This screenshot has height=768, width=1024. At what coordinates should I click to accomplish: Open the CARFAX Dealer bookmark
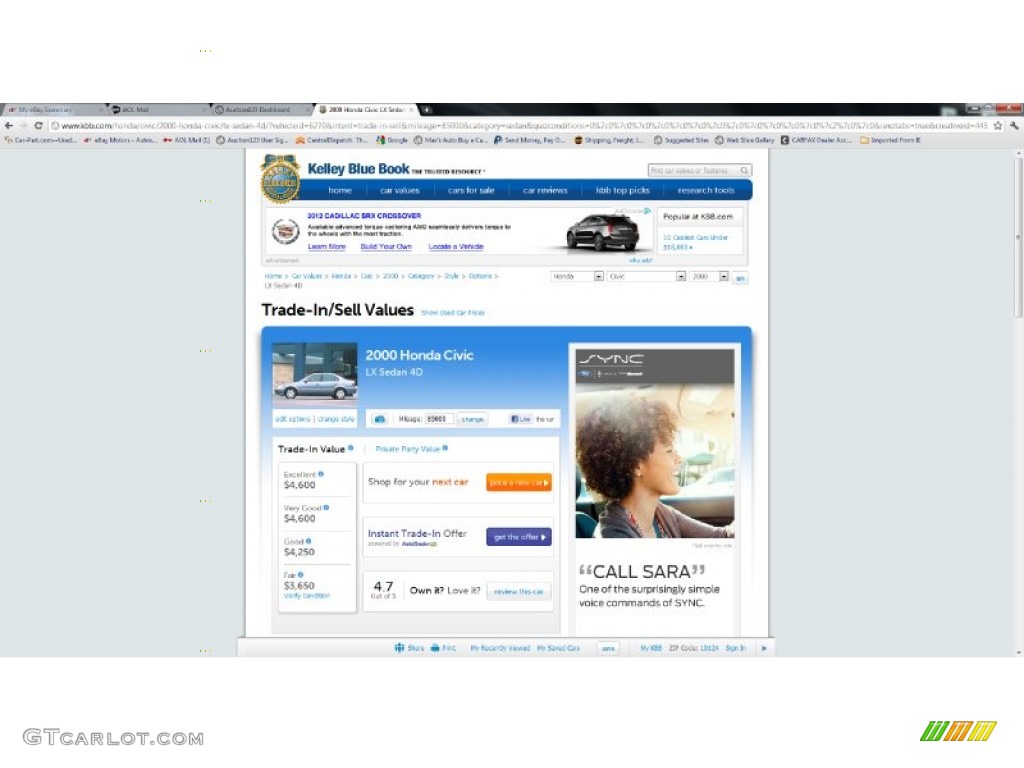click(x=816, y=140)
